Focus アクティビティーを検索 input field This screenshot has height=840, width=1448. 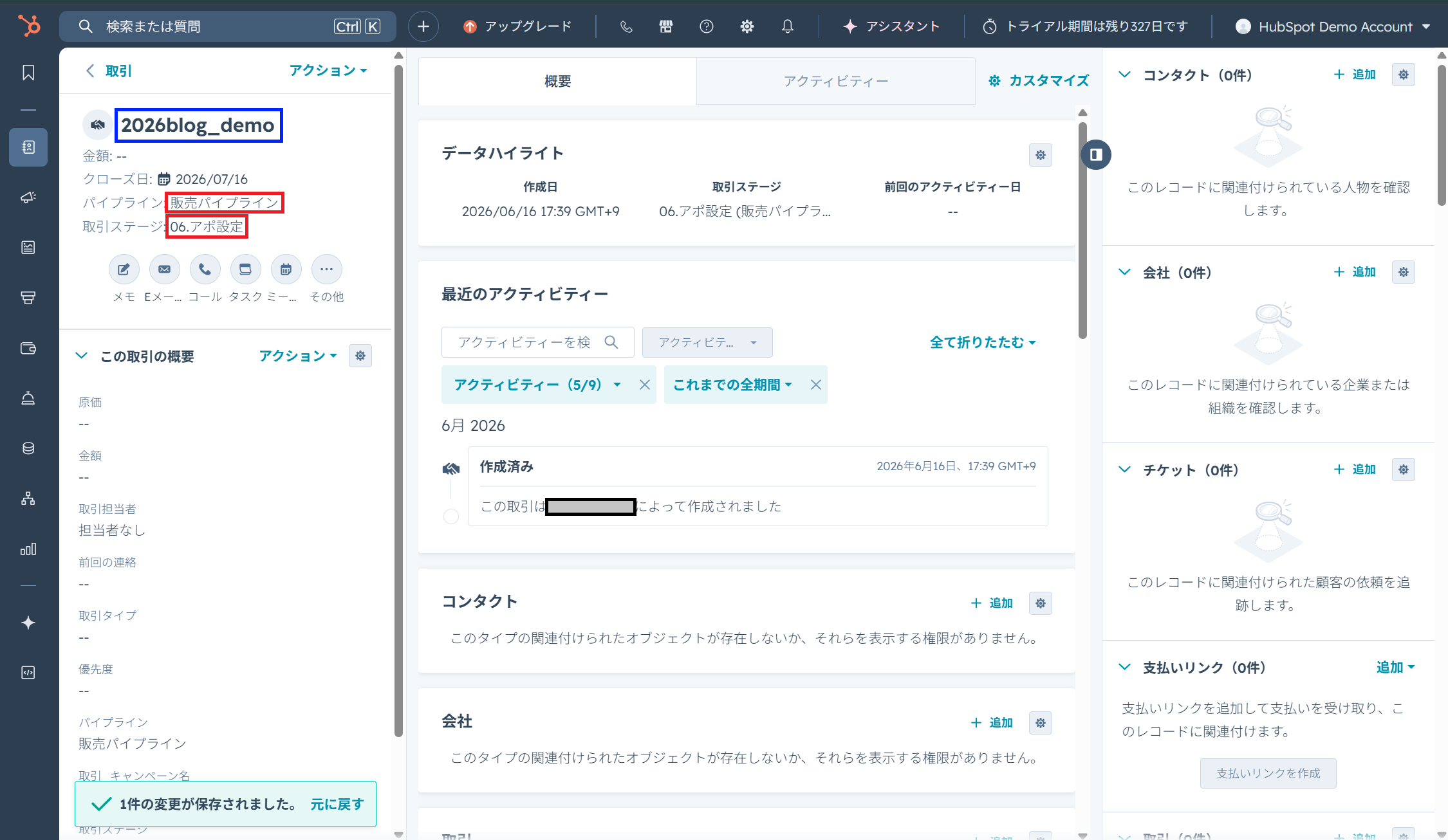pos(537,342)
